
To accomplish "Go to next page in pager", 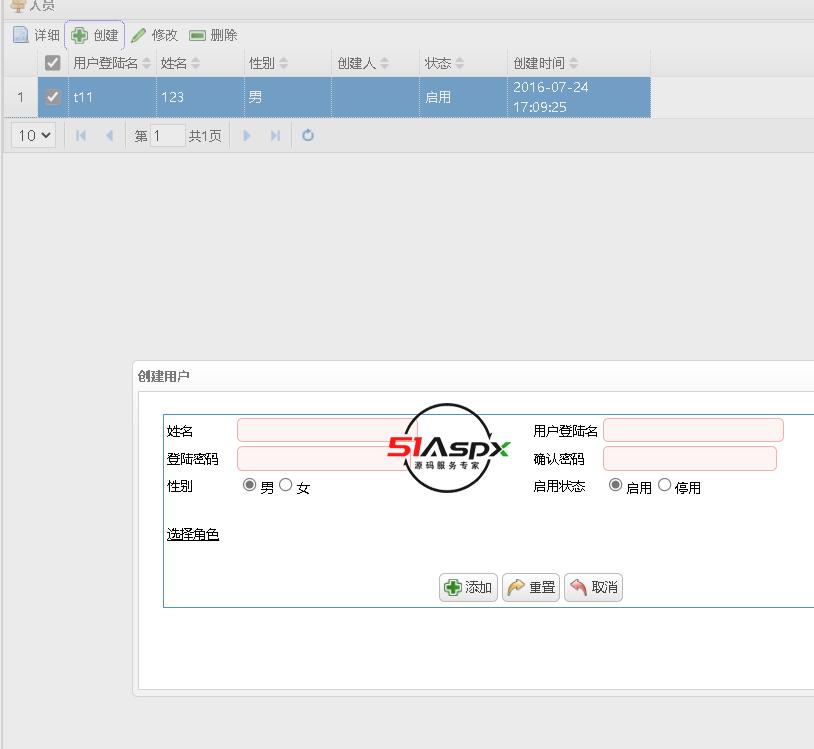I will [247, 135].
